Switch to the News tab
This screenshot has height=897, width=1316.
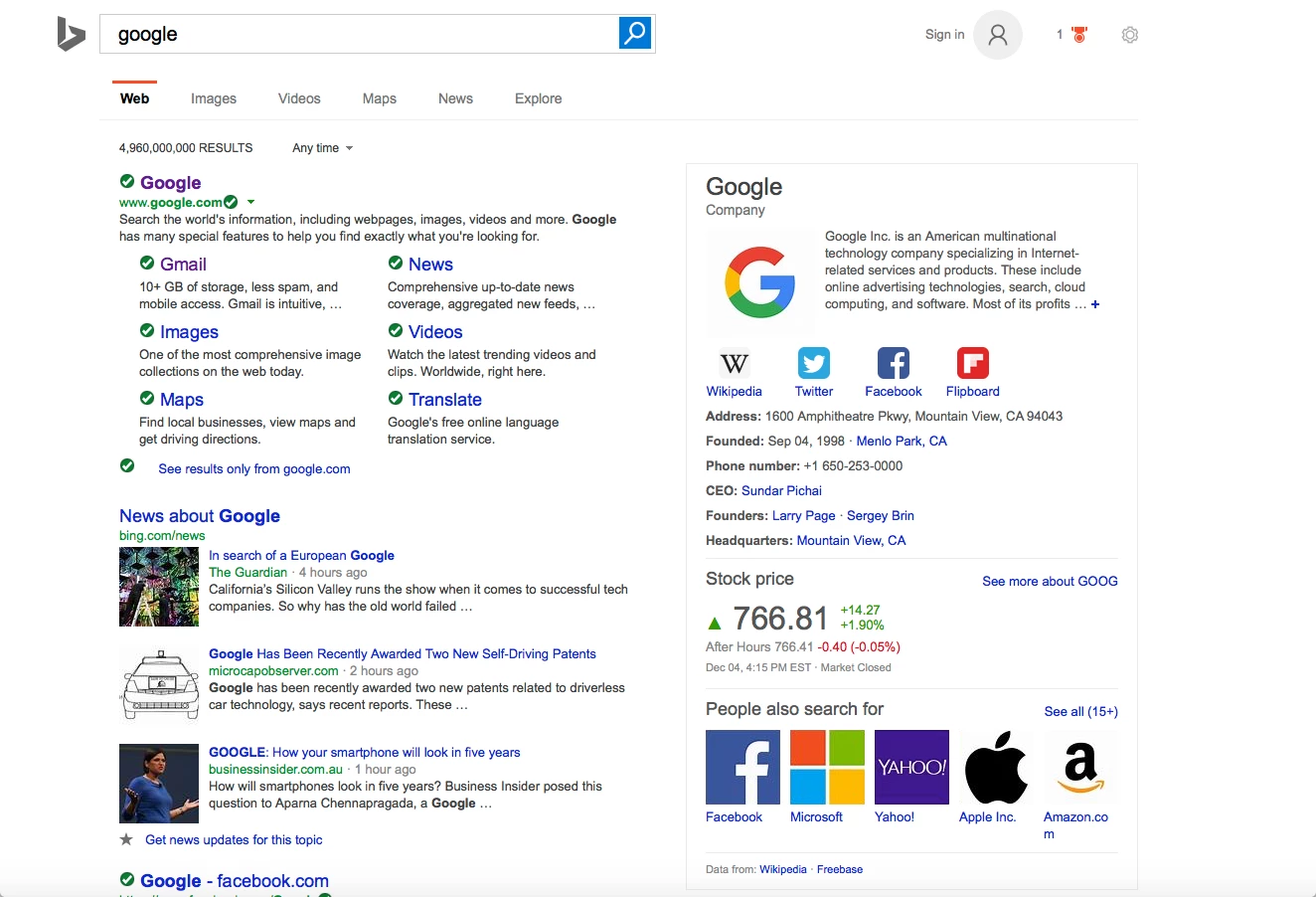point(455,98)
